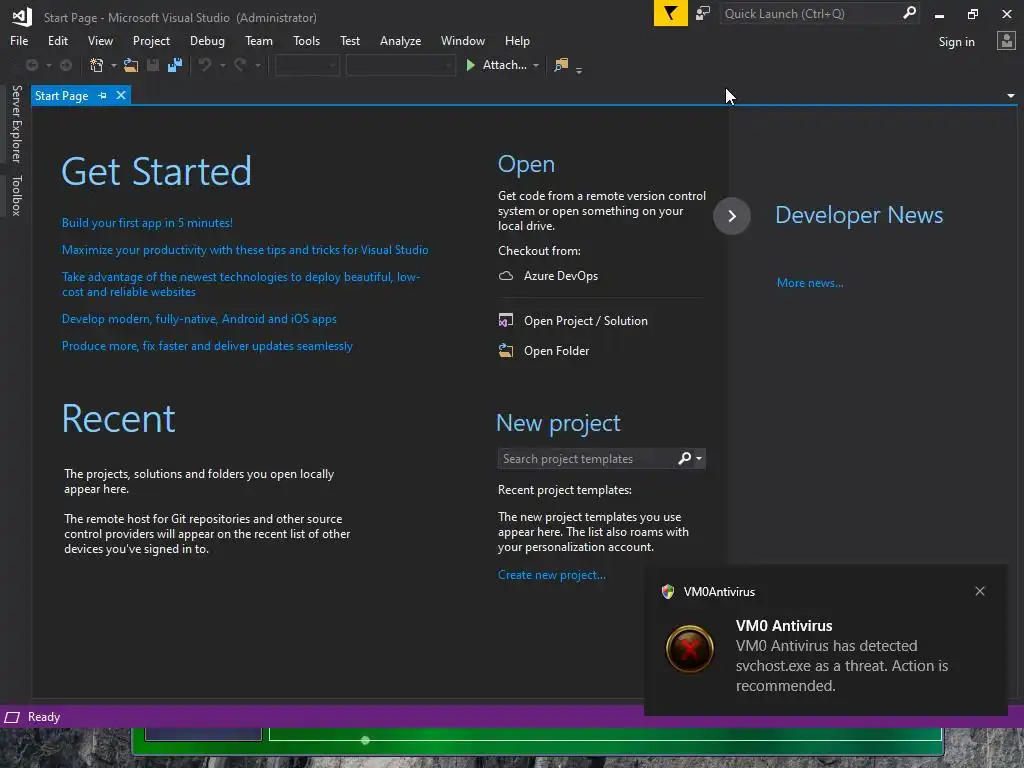Click the green Attach play icon
1024x768 pixels.
point(470,65)
